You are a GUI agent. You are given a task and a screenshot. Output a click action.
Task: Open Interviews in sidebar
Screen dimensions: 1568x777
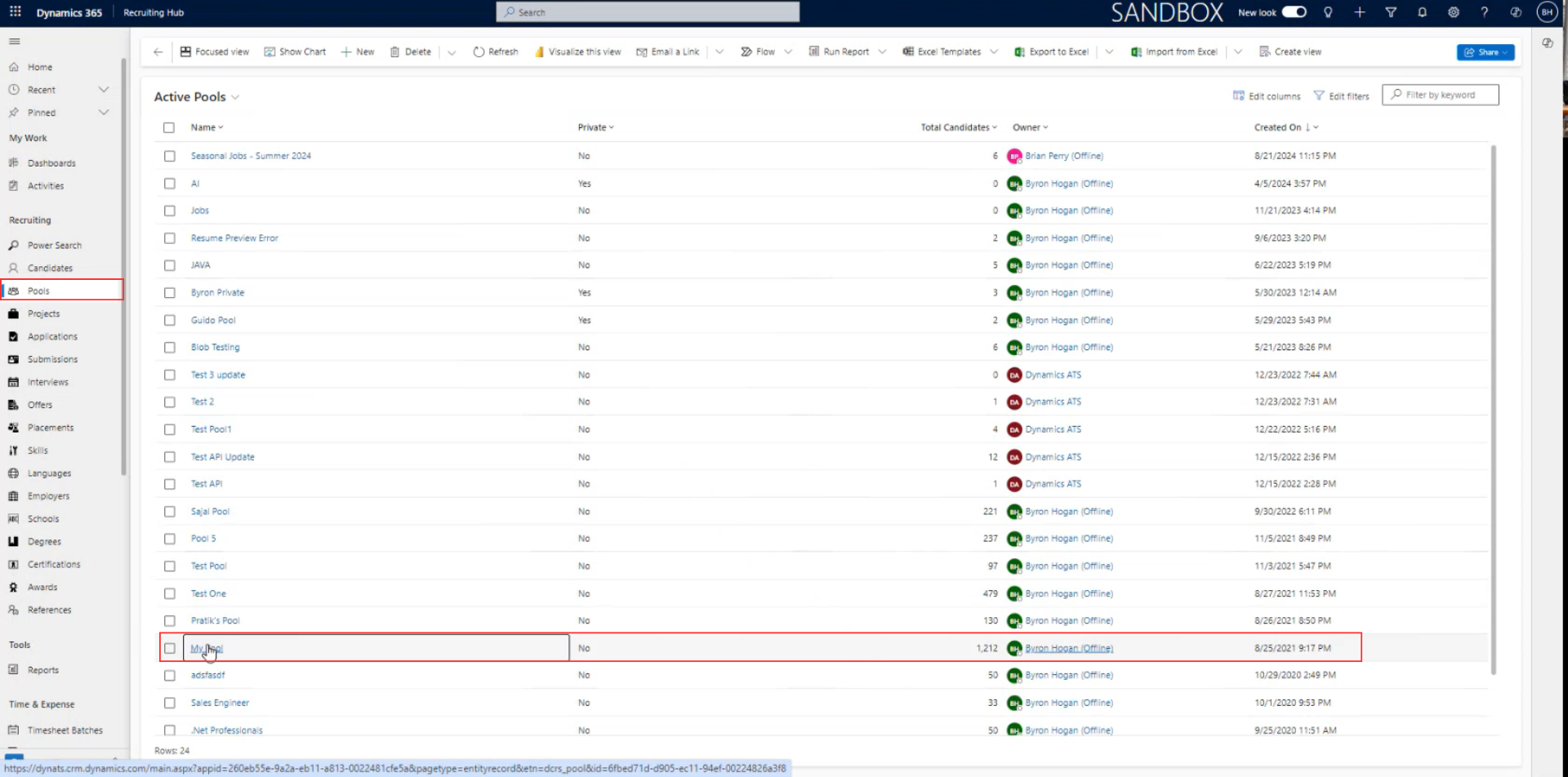coord(48,382)
